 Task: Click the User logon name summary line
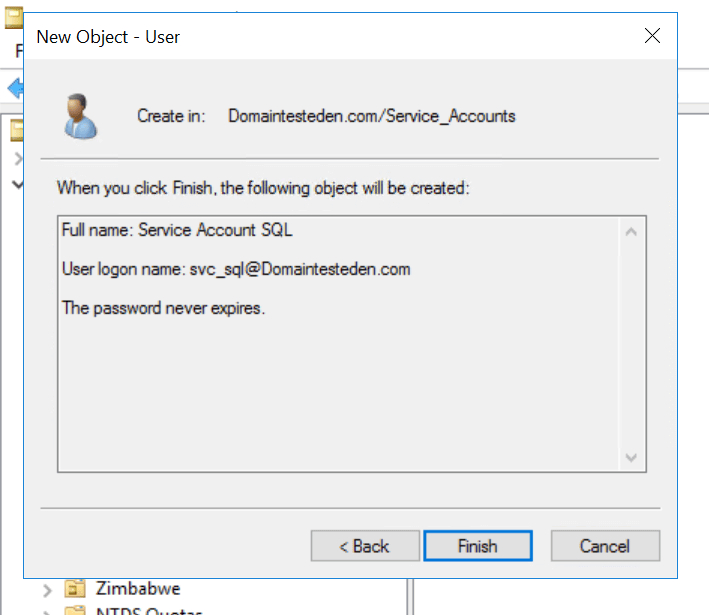click(x=236, y=269)
